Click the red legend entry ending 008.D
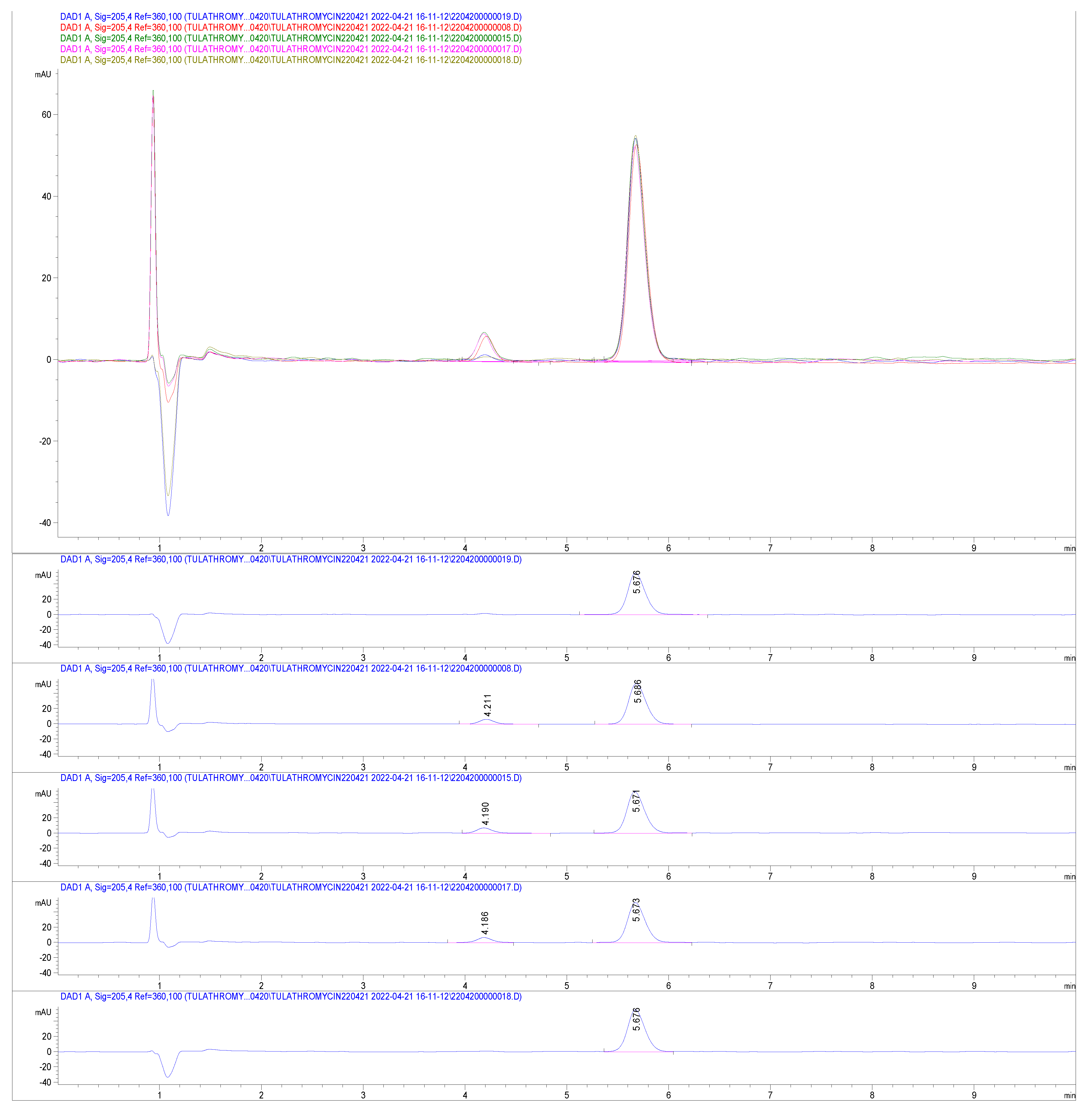This screenshot has height=1109, width=1092. (x=291, y=27)
